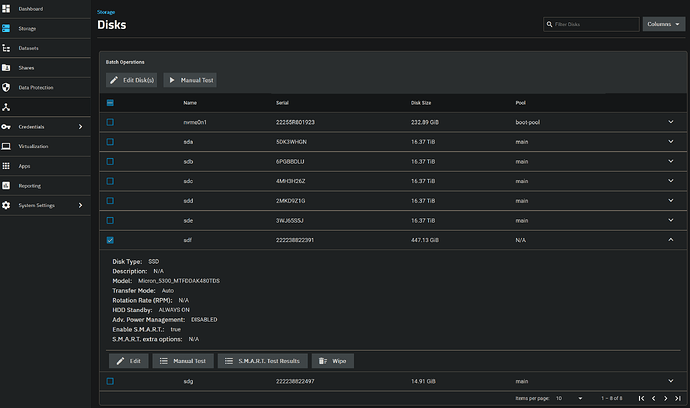Open the Columns dropdown
The width and height of the screenshot is (690, 408).
tap(664, 24)
